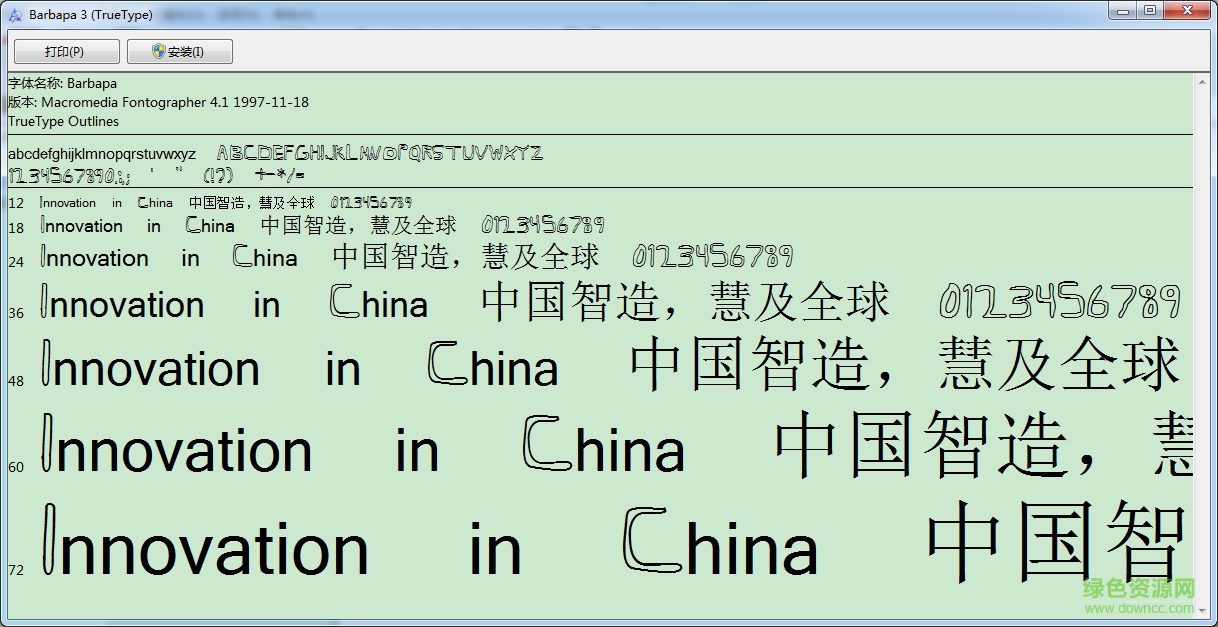1218x627 pixels.
Task: Click the font viewer icon in title bar
Action: (15, 14)
